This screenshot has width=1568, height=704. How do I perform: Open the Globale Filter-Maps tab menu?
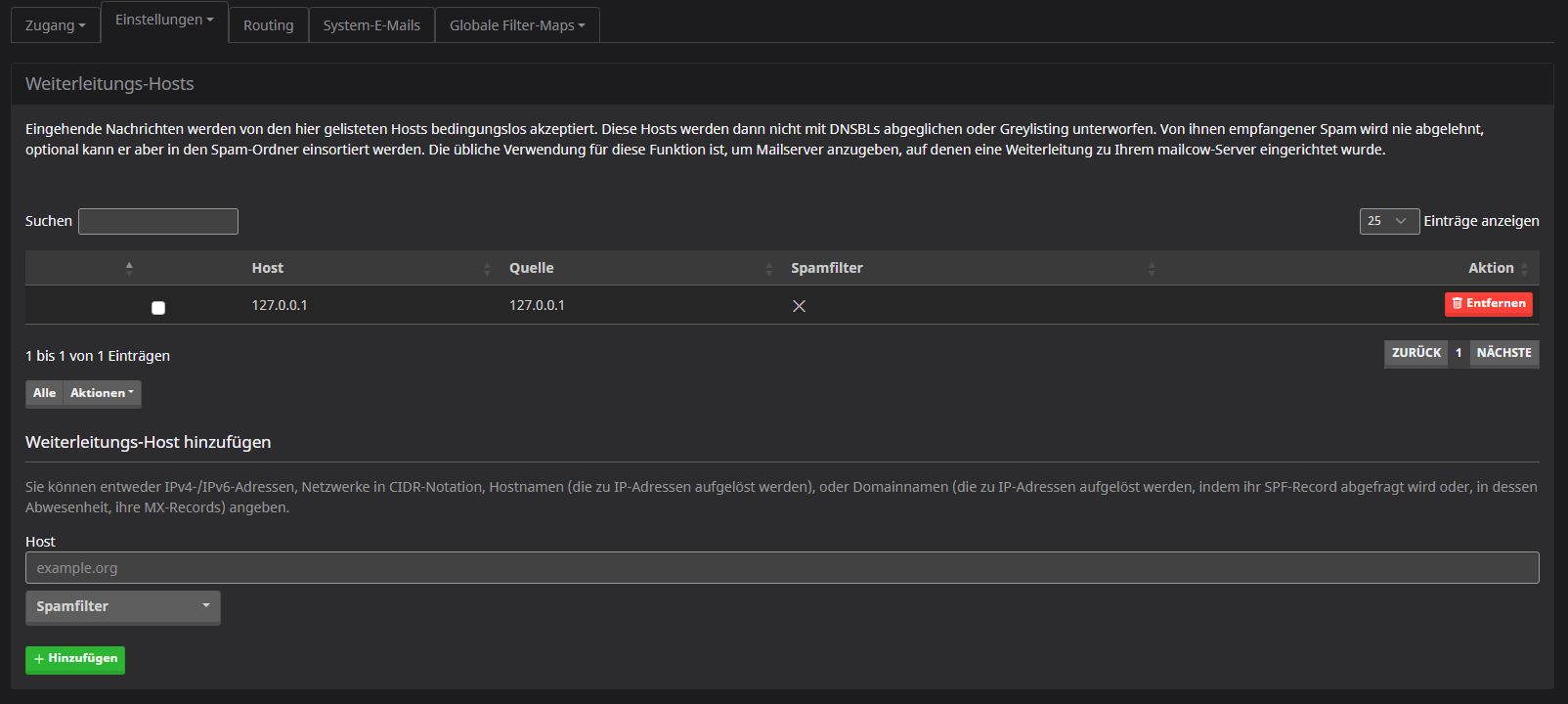tap(517, 25)
